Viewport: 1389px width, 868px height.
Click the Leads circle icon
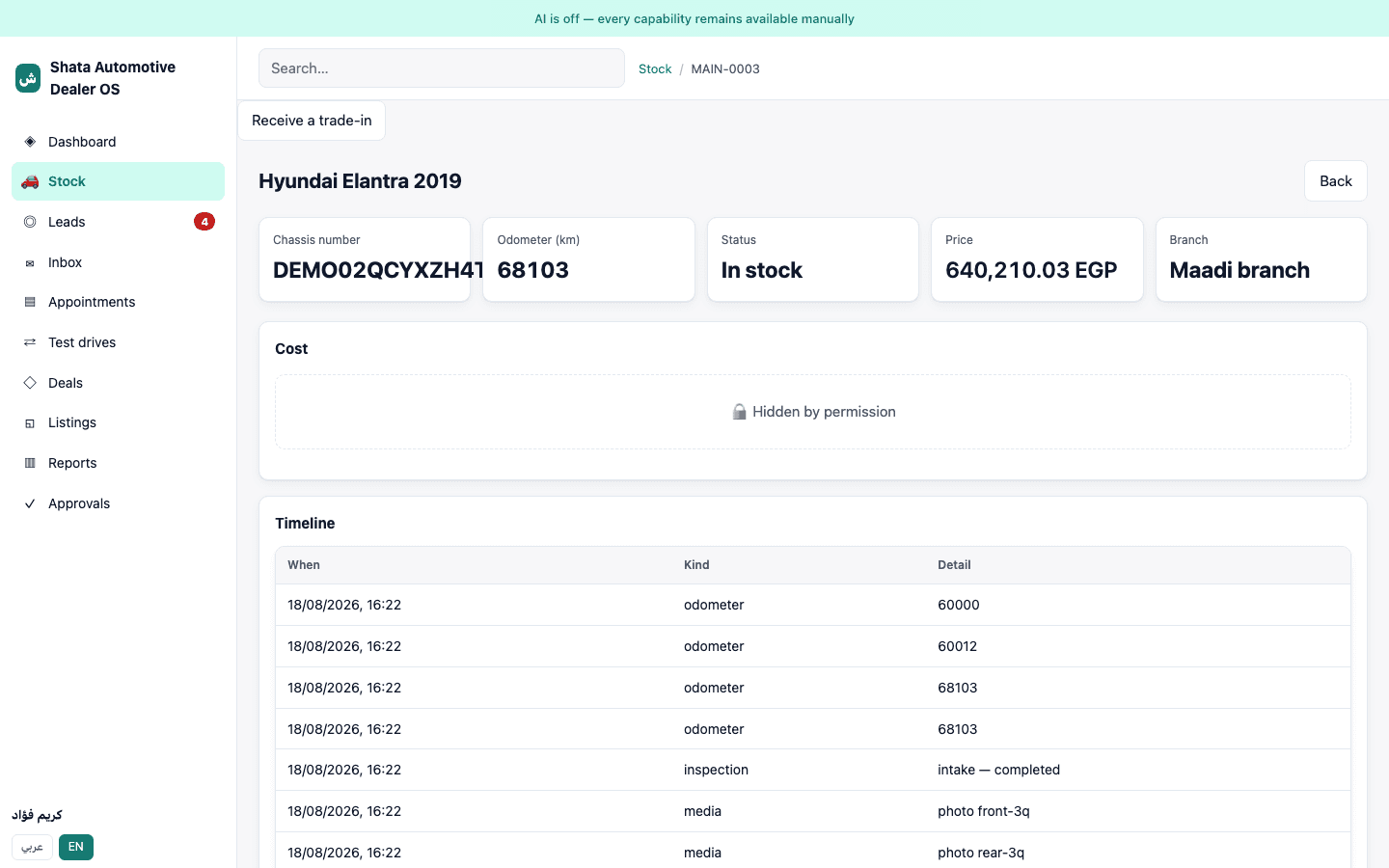click(30, 222)
